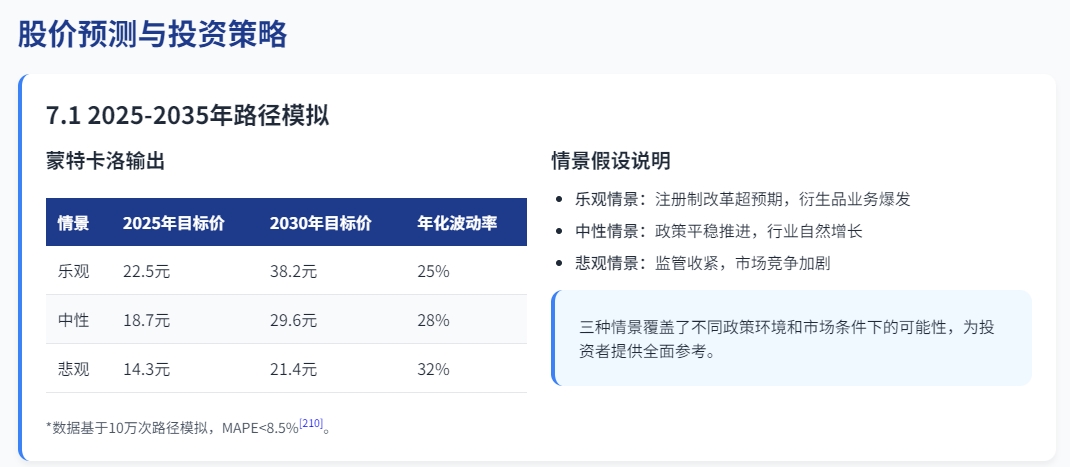Select the 悲观 scenario row label
This screenshot has width=1070, height=467.
[74, 369]
